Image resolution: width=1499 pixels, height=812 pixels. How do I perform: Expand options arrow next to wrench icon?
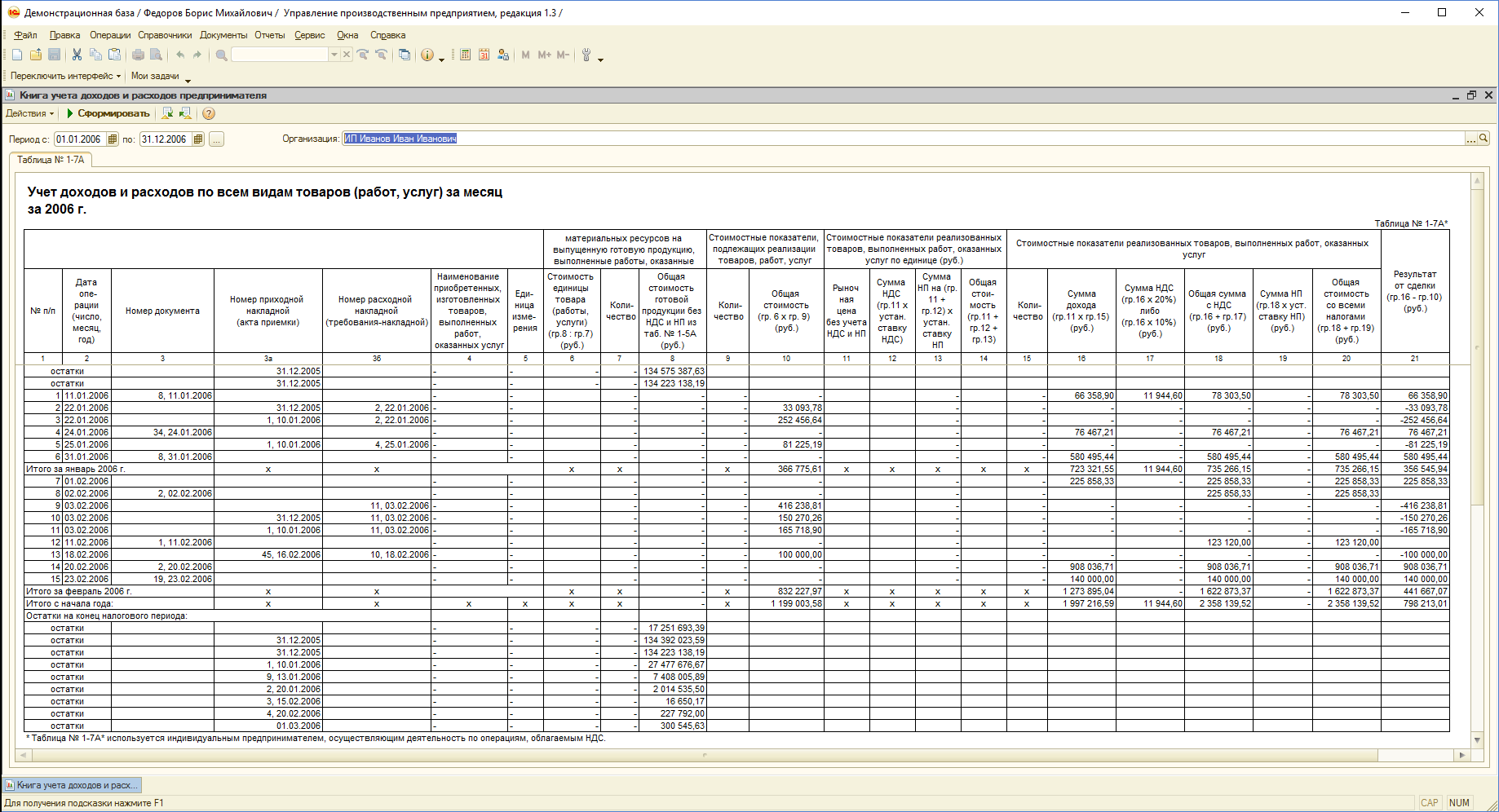[601, 58]
